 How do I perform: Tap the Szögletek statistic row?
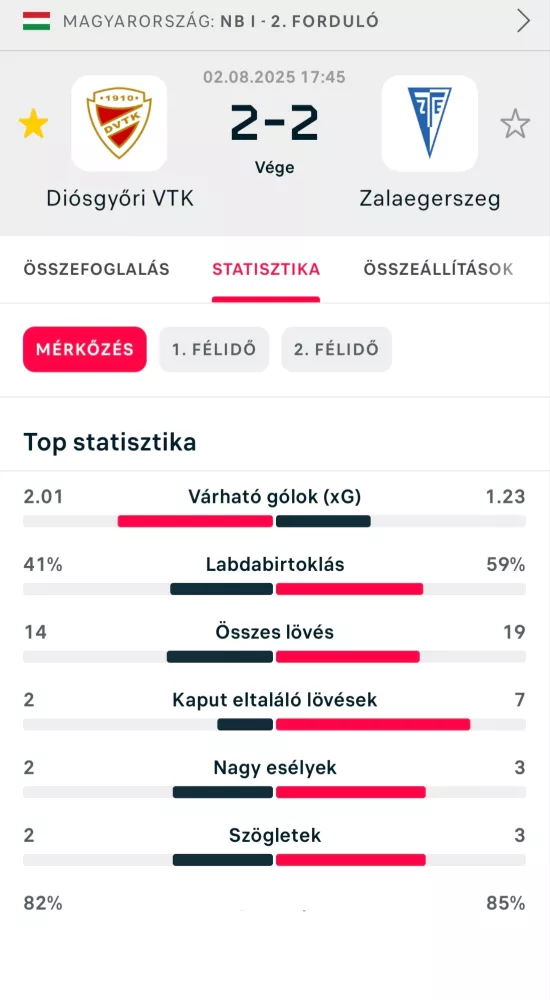(274, 847)
